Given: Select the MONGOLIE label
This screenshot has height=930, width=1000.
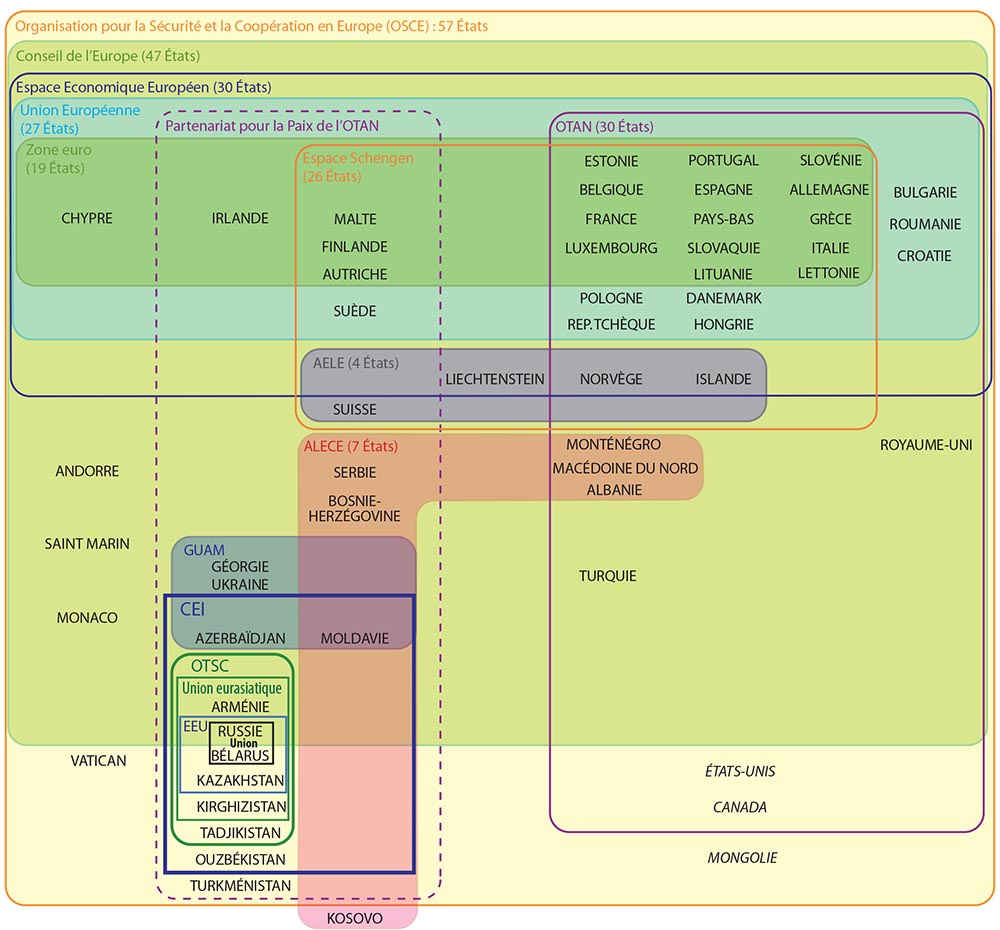Looking at the screenshot, I should coord(743,857).
